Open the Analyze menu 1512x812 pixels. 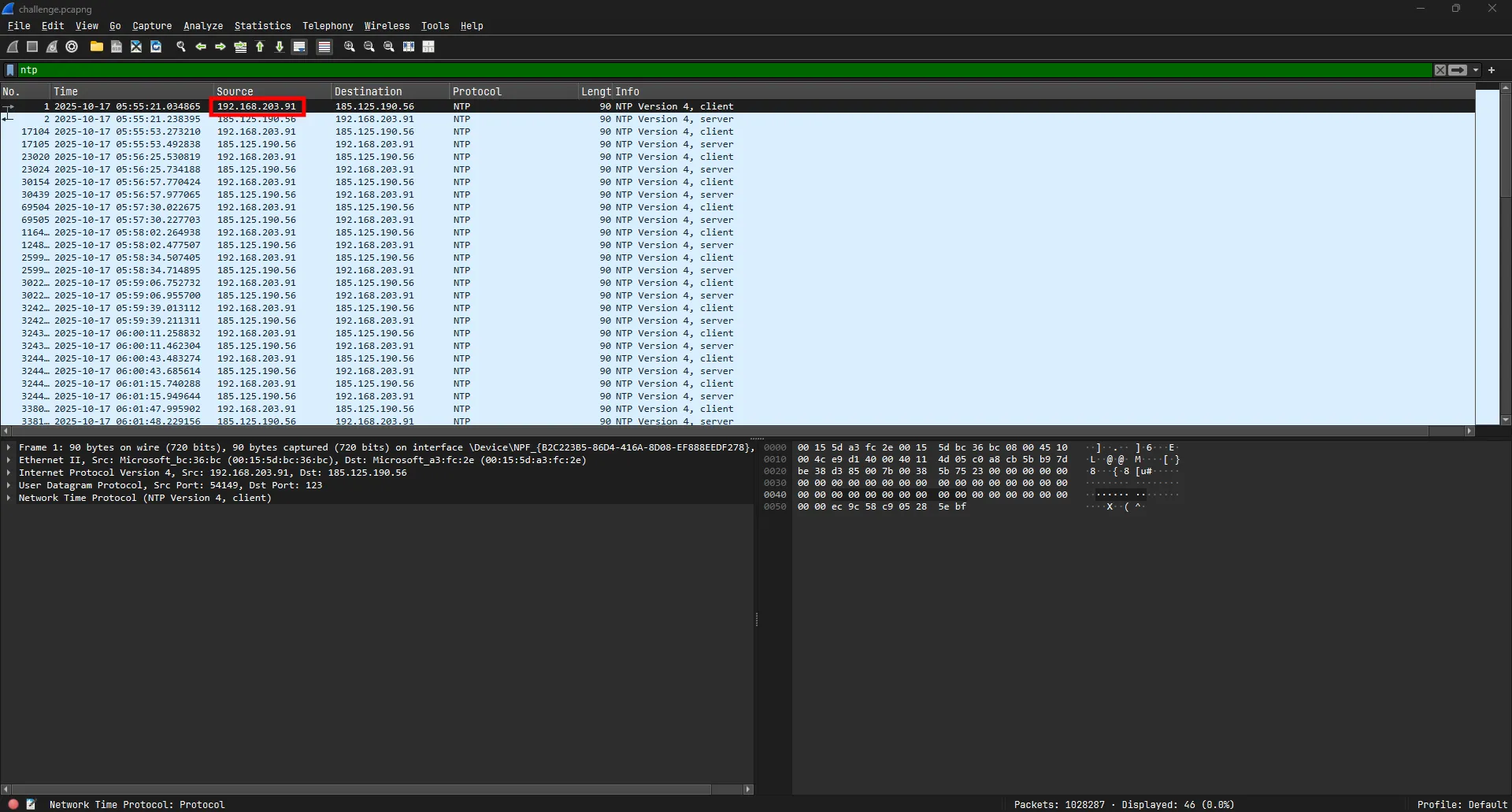click(x=203, y=26)
